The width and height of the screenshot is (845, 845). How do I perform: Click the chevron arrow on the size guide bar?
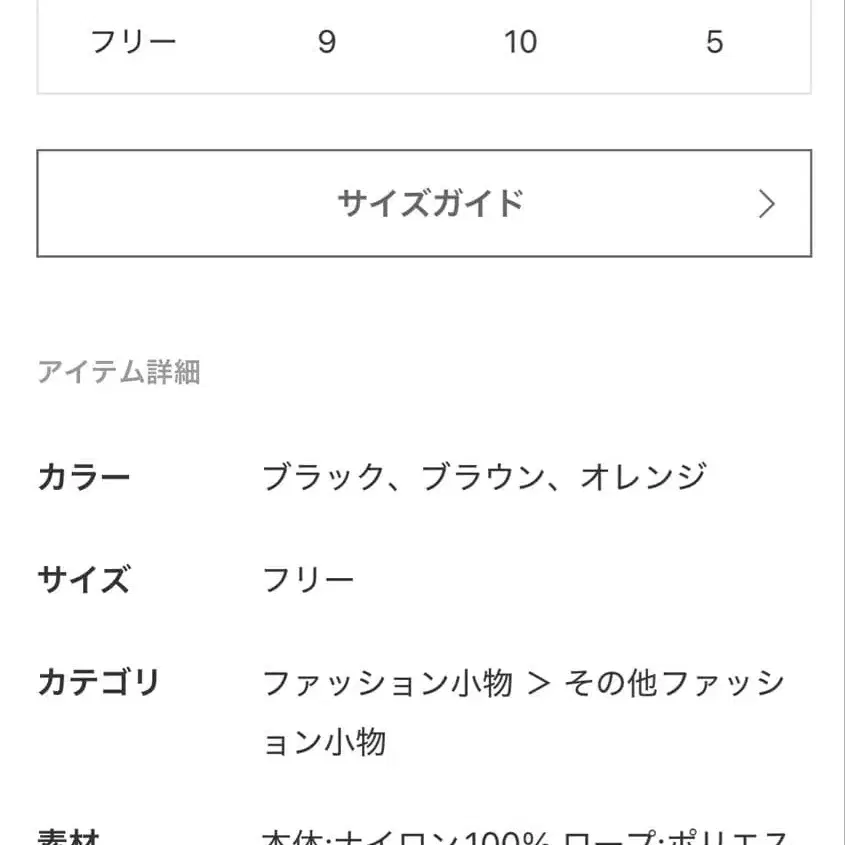767,203
